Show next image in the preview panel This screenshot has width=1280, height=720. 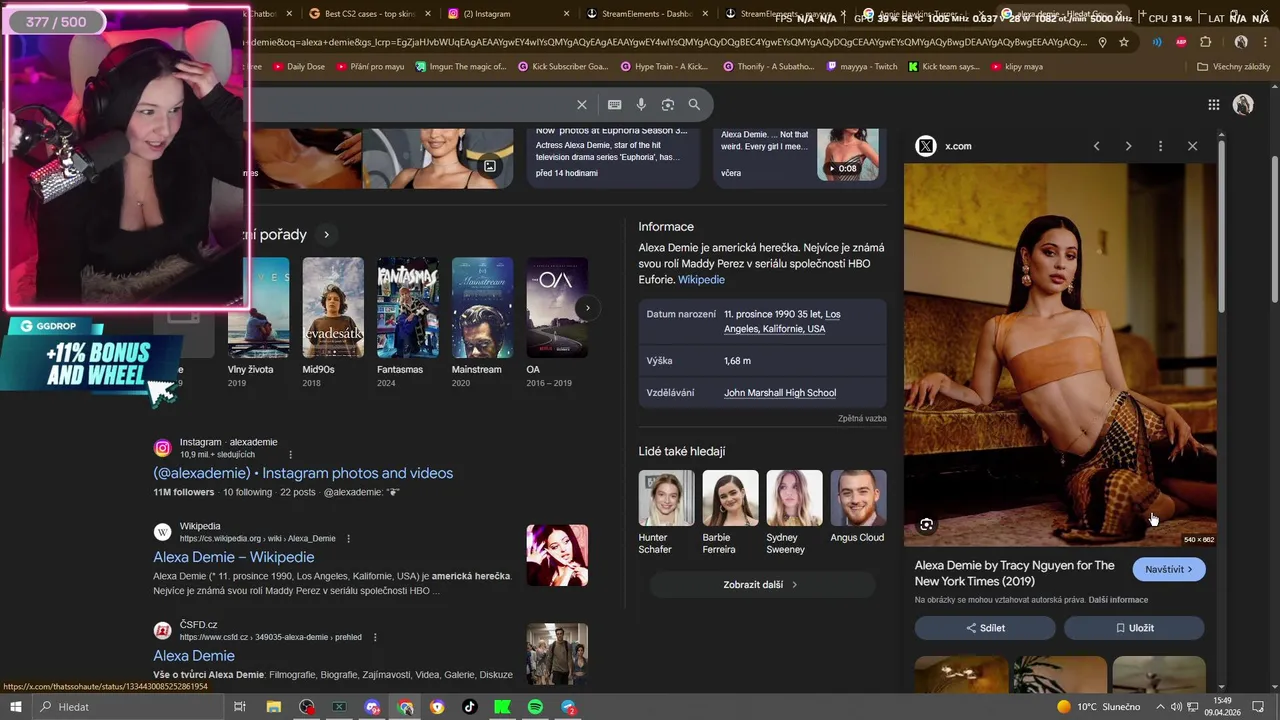1128,146
